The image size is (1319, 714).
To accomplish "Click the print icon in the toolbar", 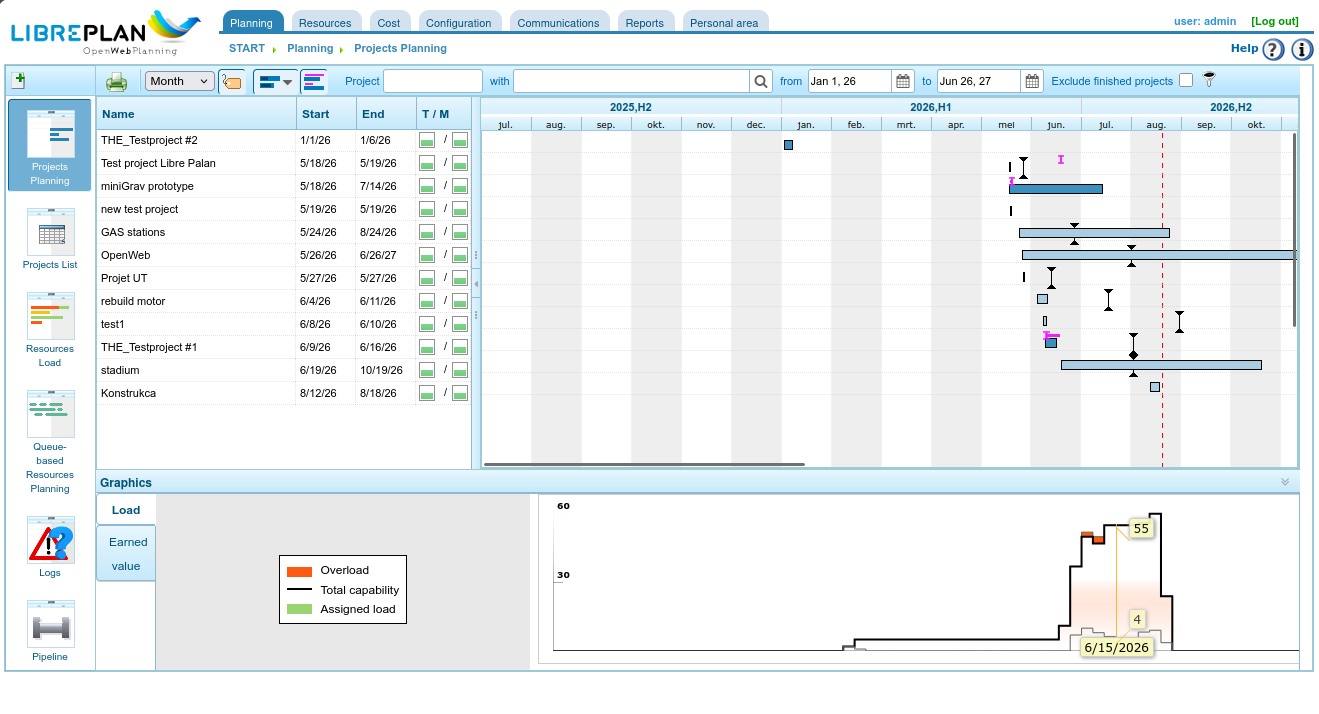I will [117, 82].
